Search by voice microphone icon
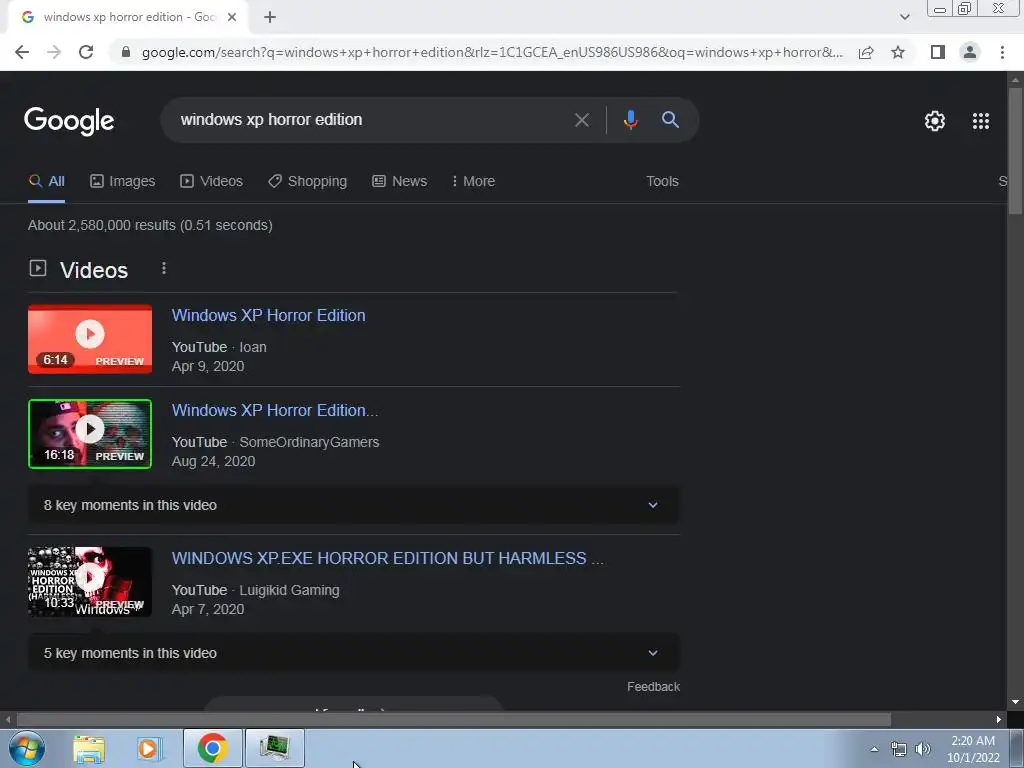Image resolution: width=1024 pixels, height=768 pixels. pyautogui.click(x=630, y=120)
